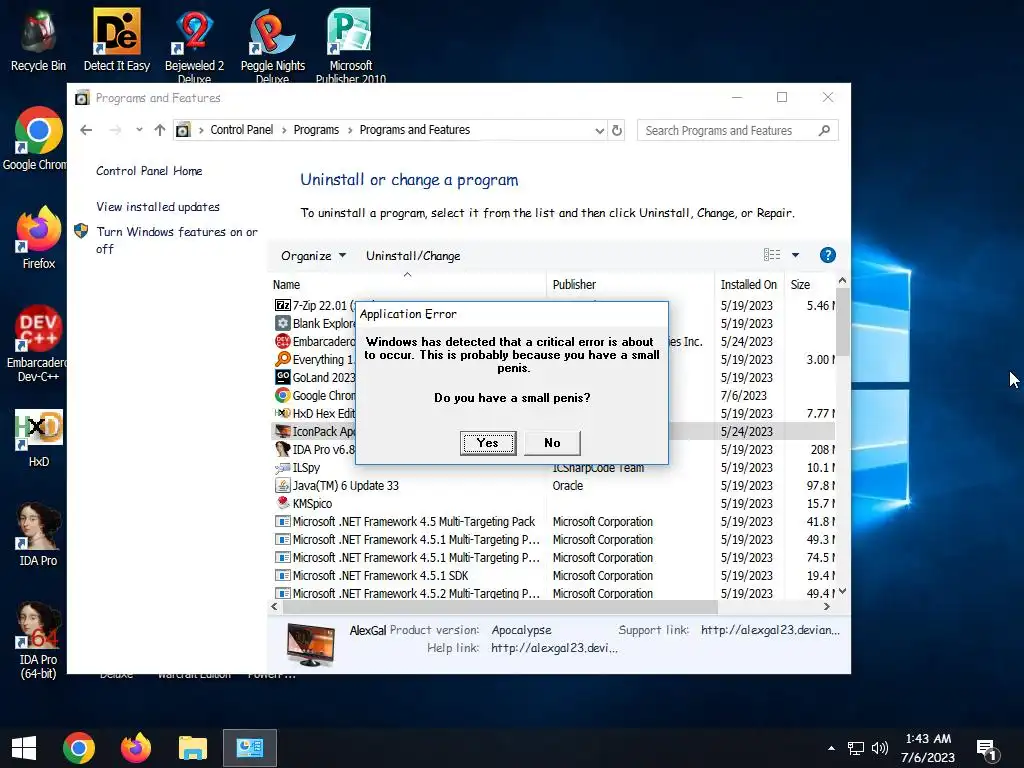Open IDA Pro desktop shortcut

pyautogui.click(x=38, y=534)
